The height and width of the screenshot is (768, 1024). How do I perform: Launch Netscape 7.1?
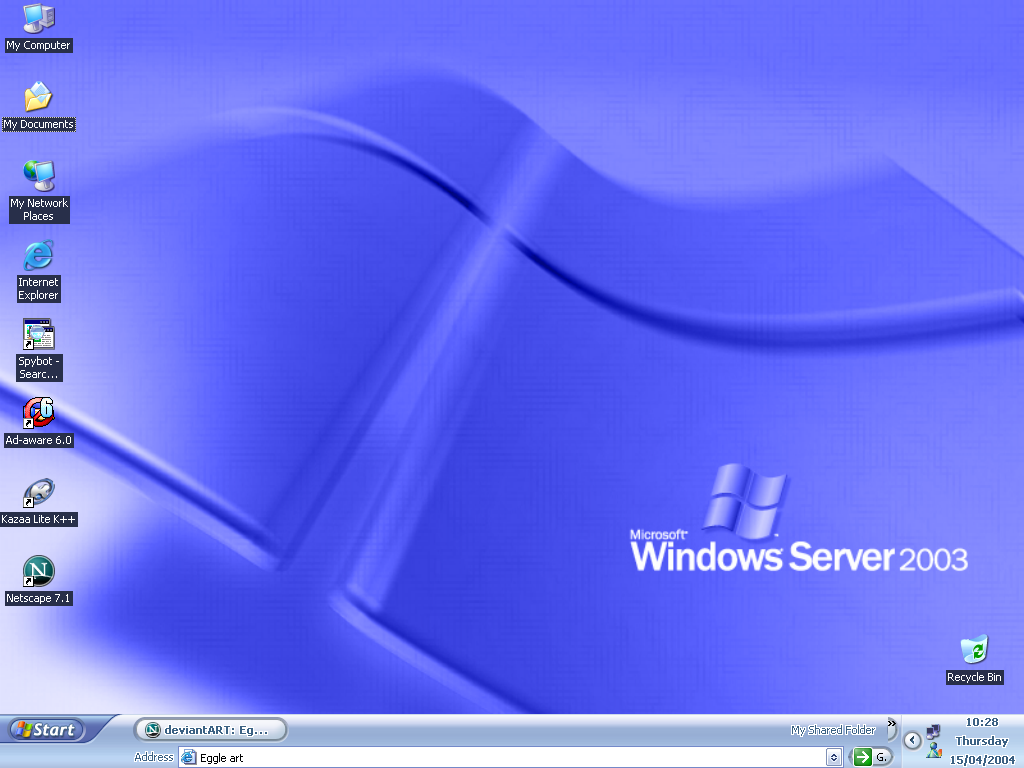37,570
